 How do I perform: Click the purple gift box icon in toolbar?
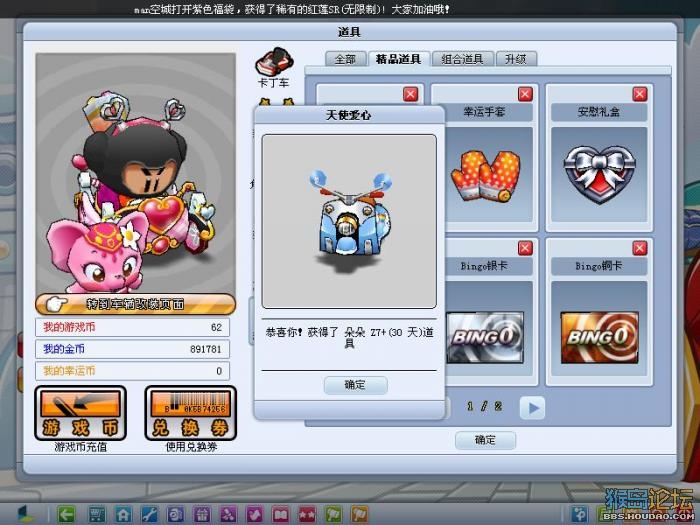pos(202,514)
